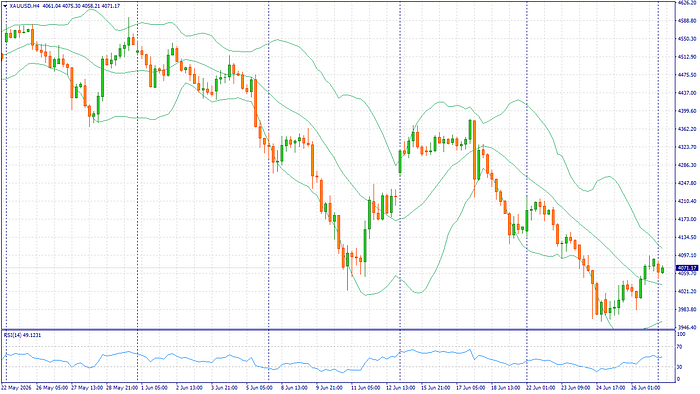Click the 4323.70 price axis label
Image resolution: width=700 pixels, height=394 pixels.
pos(687,147)
